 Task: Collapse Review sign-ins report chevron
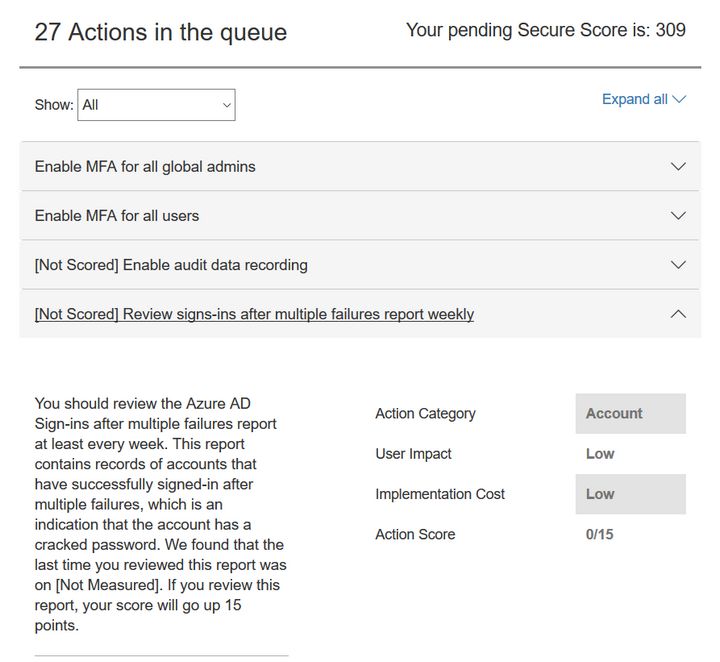tap(678, 314)
